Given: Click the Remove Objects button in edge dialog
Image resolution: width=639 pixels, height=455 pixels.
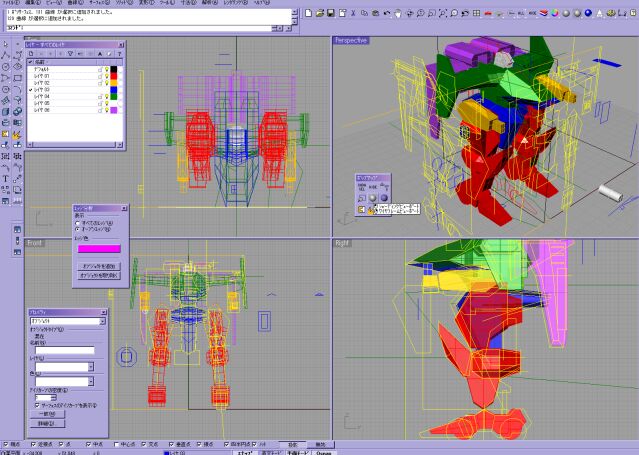Looking at the screenshot, I should (x=99, y=276).
